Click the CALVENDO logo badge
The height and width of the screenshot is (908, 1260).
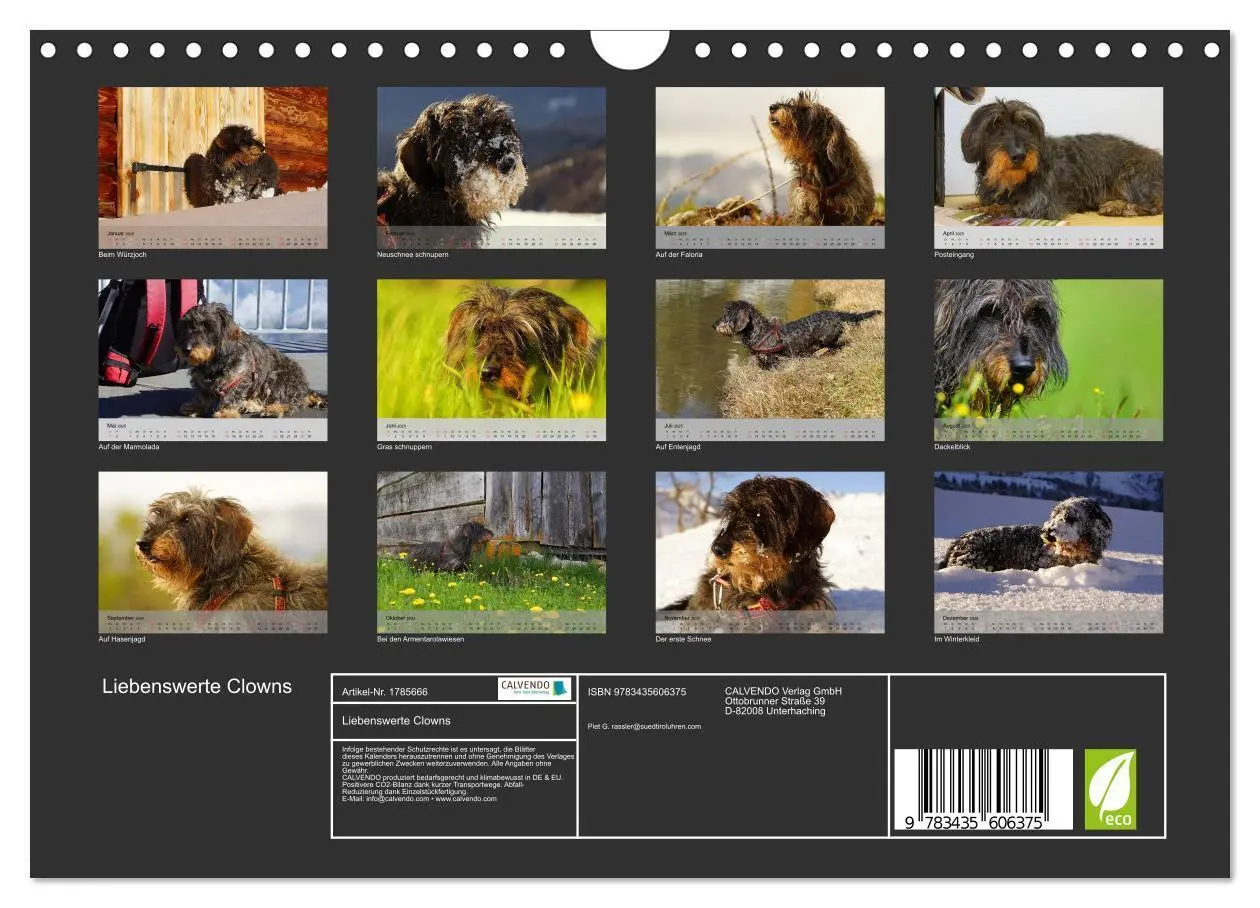point(535,688)
